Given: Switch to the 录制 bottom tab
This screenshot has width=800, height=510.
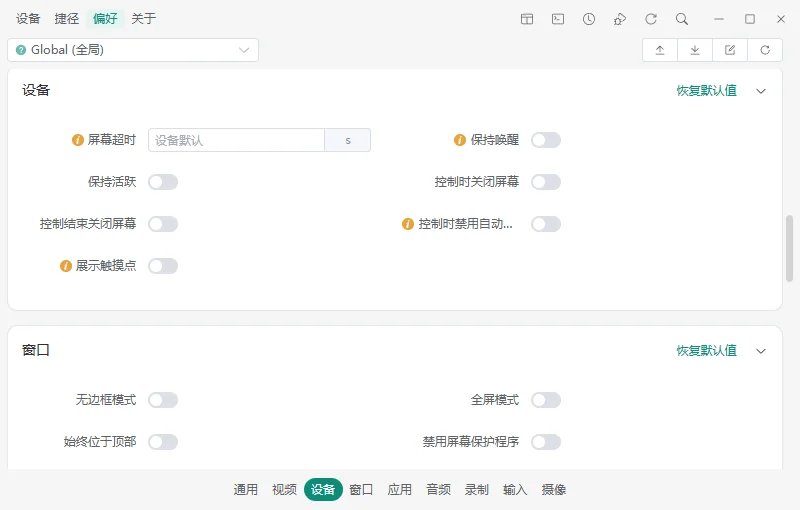Looking at the screenshot, I should point(477,490).
